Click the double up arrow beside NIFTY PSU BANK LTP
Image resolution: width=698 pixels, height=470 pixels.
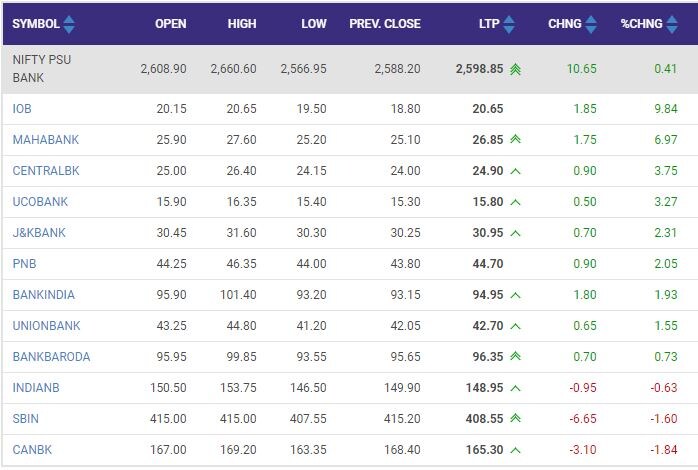[x=515, y=69]
